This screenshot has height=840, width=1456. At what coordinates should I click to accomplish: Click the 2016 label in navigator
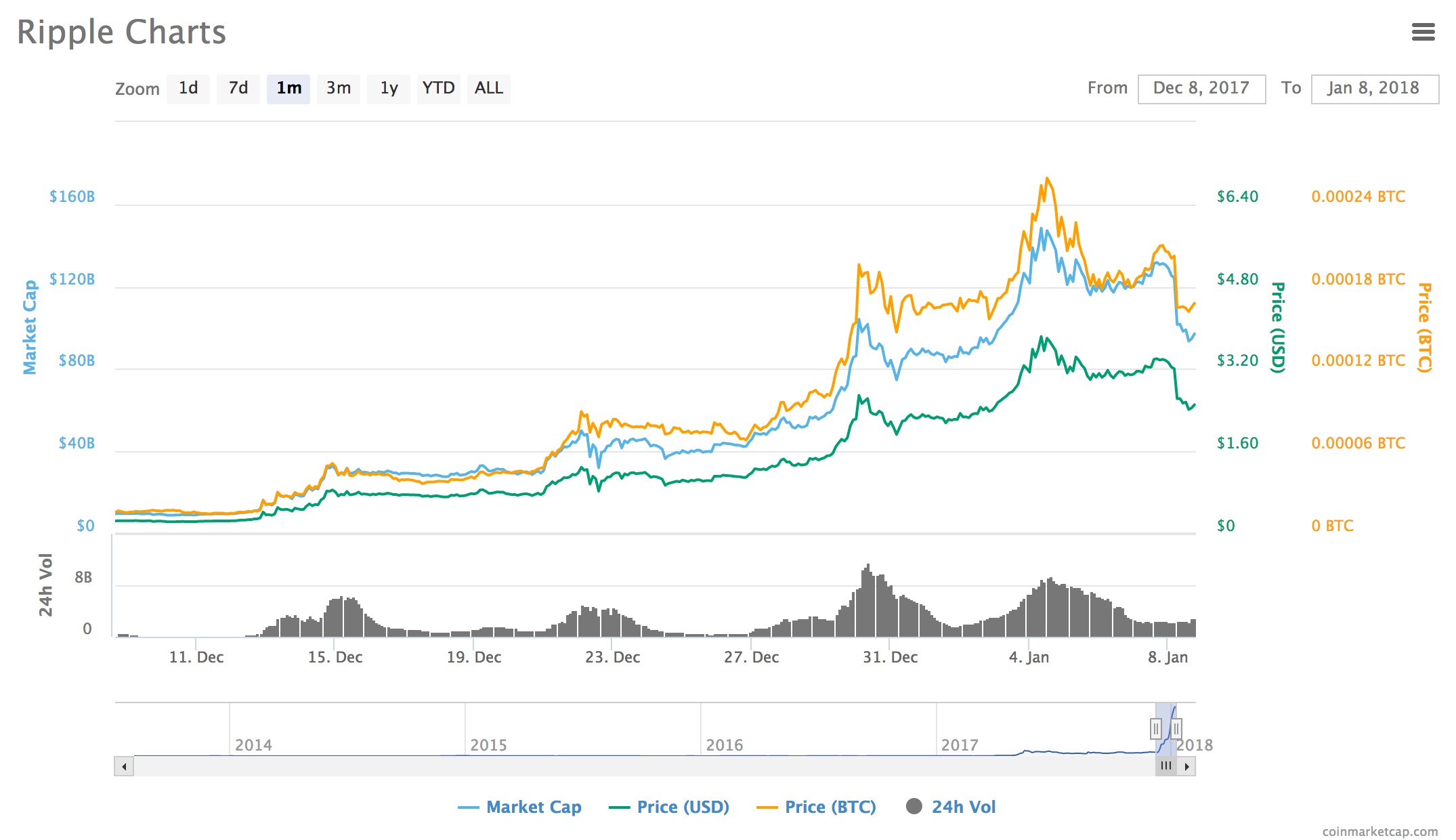(725, 745)
